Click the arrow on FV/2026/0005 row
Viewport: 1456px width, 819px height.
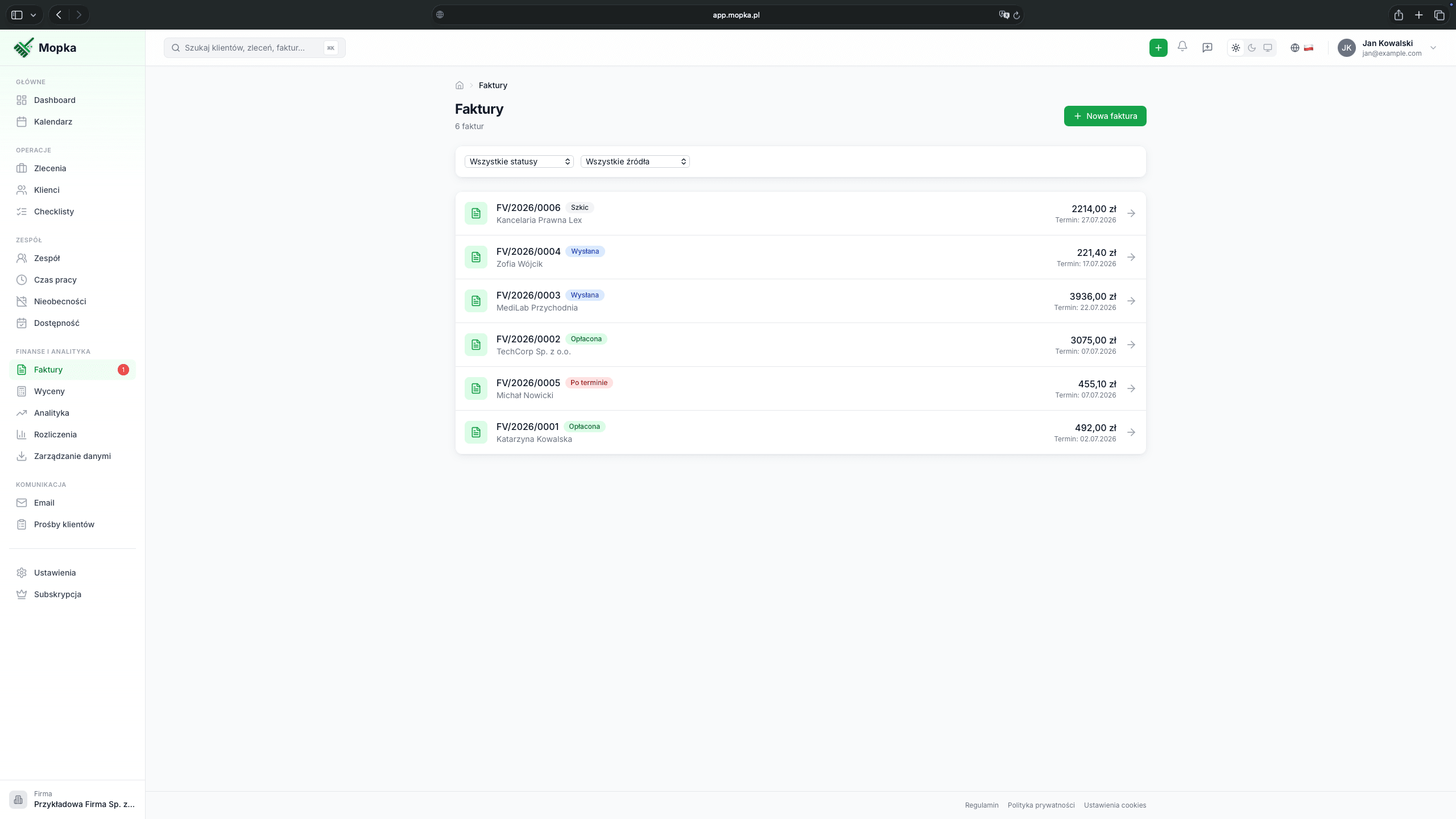point(1131,388)
